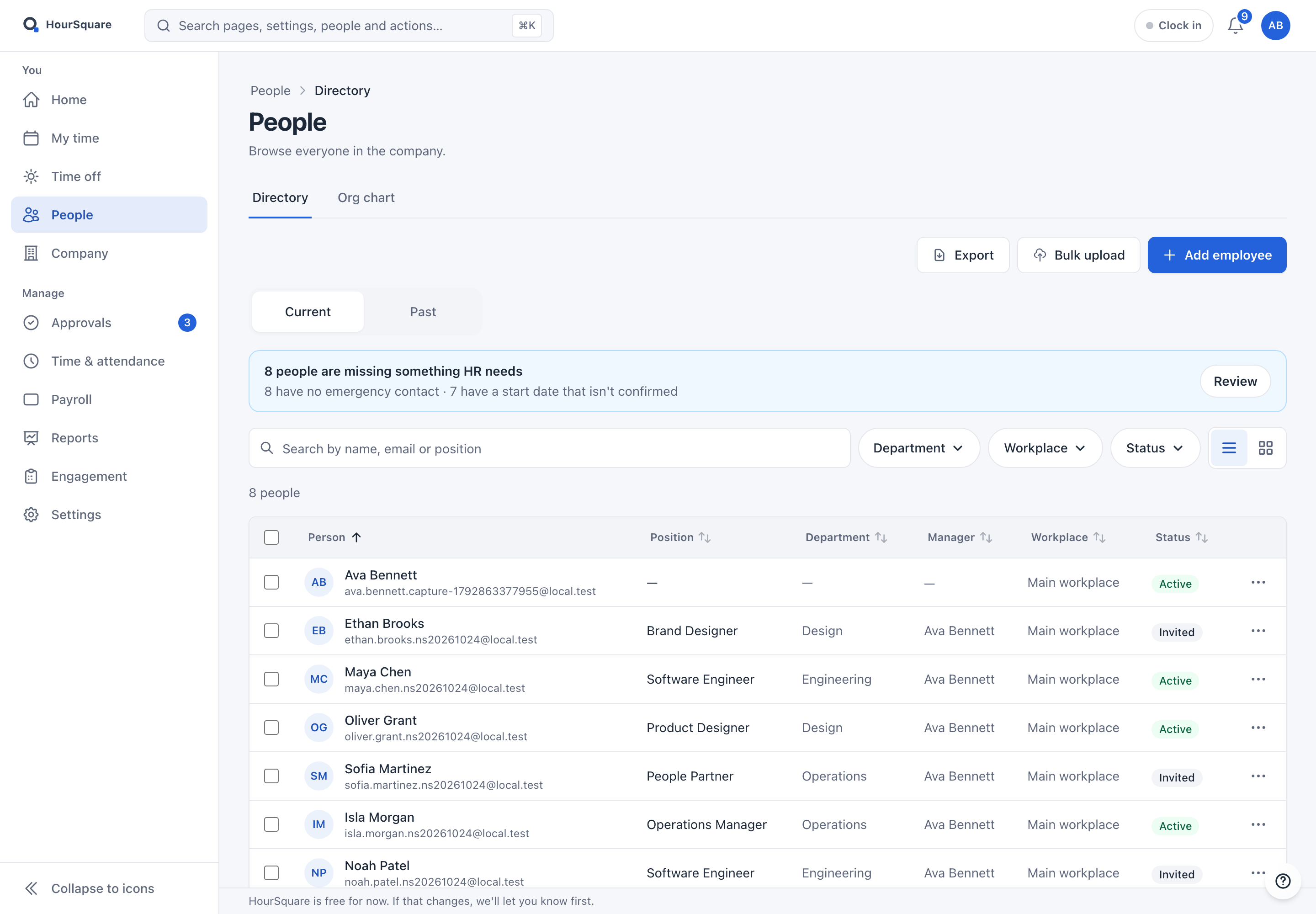Go to Approvals in the sidebar
This screenshot has width=1316, height=914.
tap(109, 323)
